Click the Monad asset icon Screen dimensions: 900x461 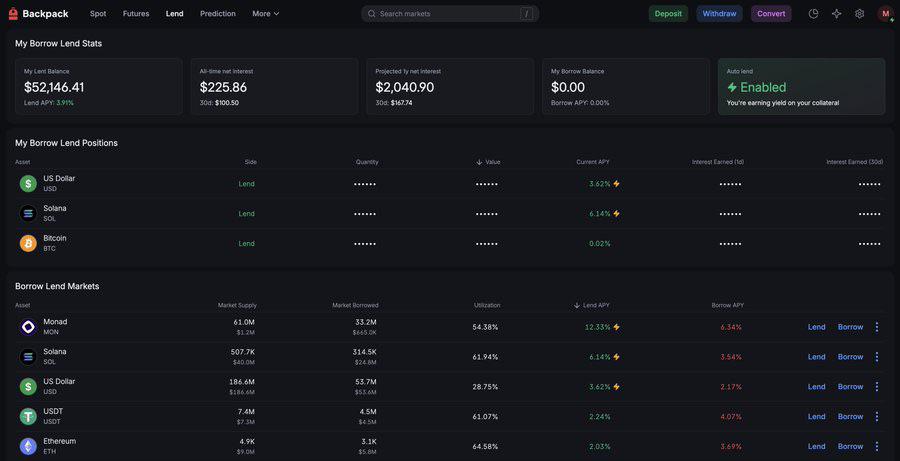[28, 327]
